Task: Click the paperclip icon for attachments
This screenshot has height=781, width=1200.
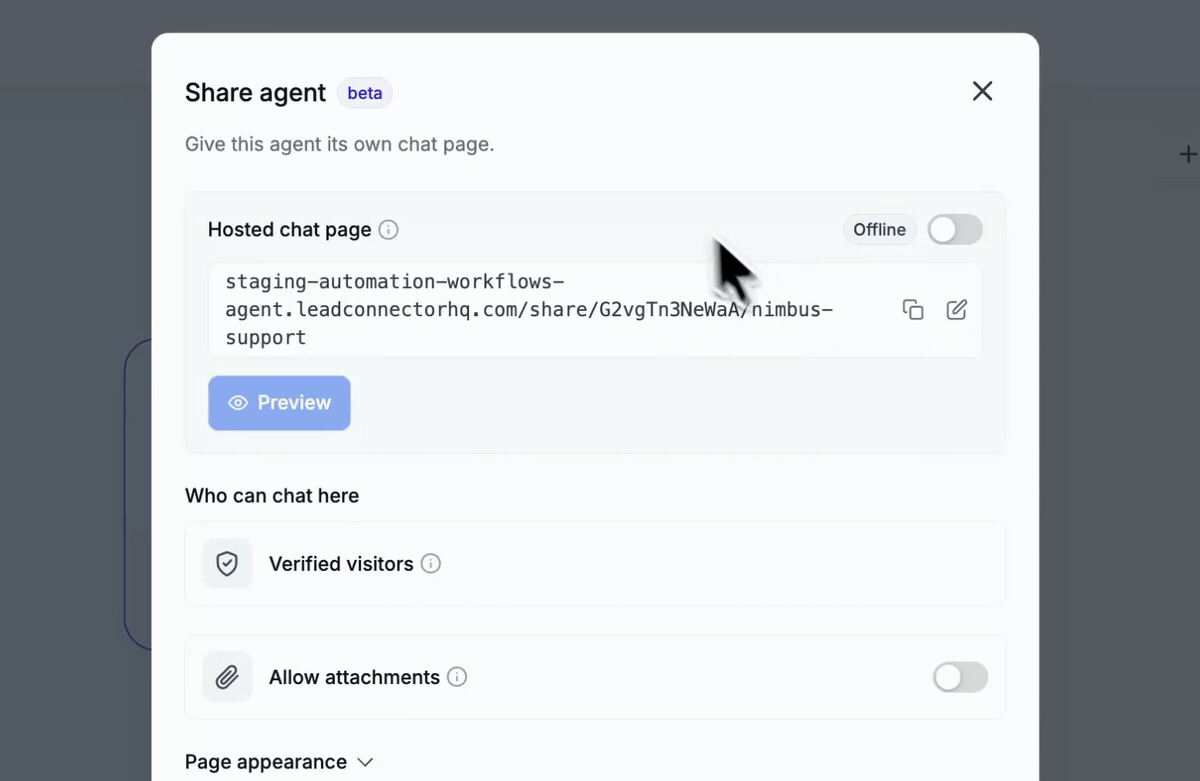Action: pos(227,677)
